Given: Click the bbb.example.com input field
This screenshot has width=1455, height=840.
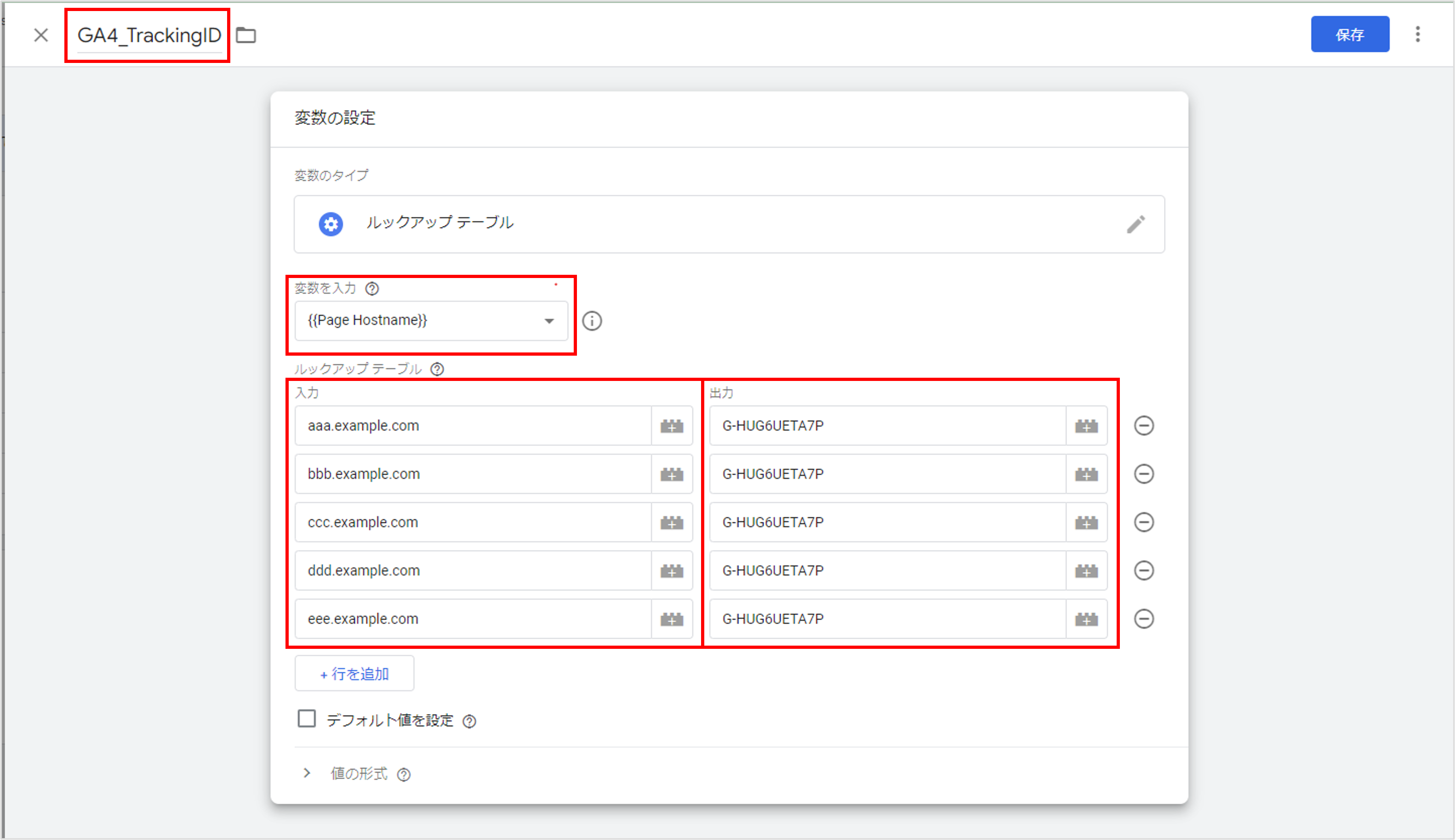Looking at the screenshot, I should point(473,474).
